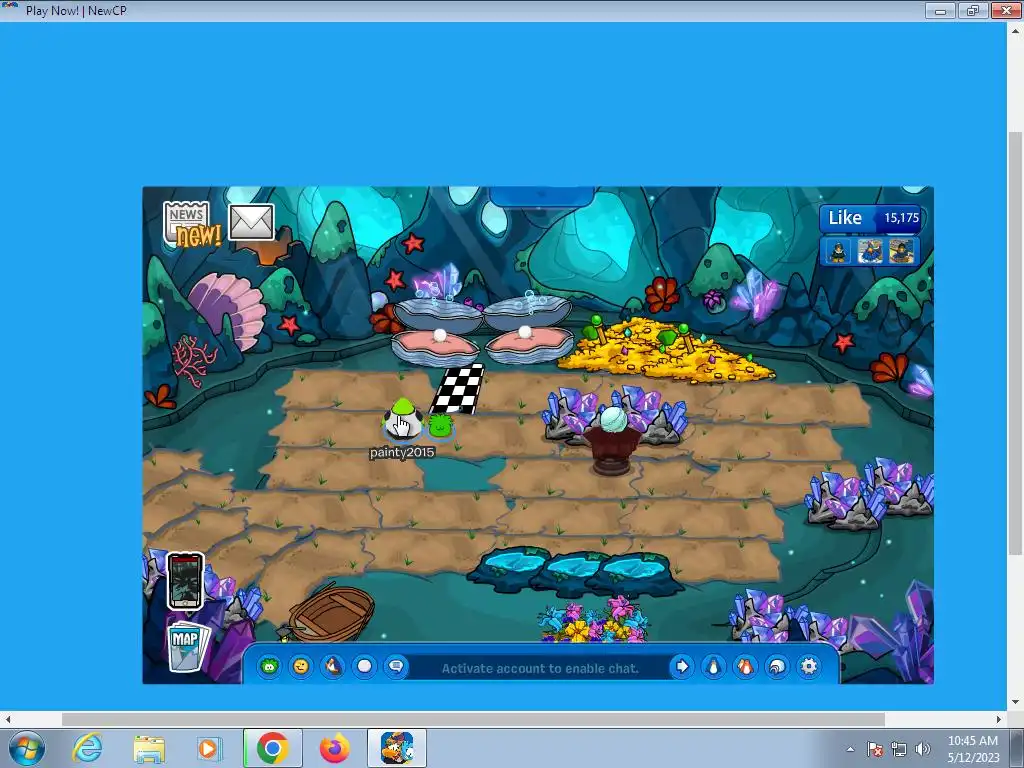Viewport: 1024px width, 768px height.
Task: Click the green puffle beside painty2015
Action: tap(440, 426)
